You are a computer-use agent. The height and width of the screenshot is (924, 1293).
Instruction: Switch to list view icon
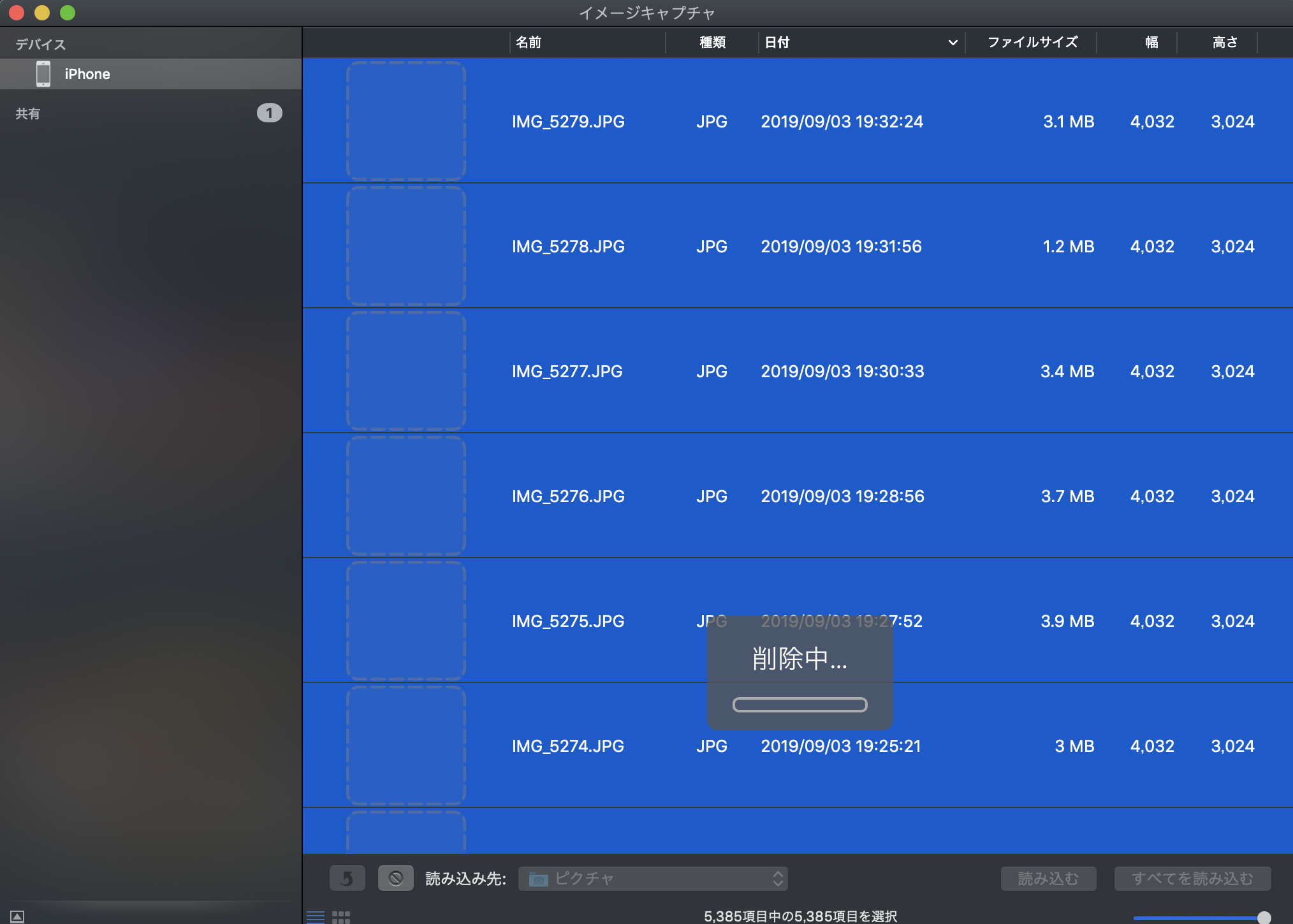[x=316, y=916]
